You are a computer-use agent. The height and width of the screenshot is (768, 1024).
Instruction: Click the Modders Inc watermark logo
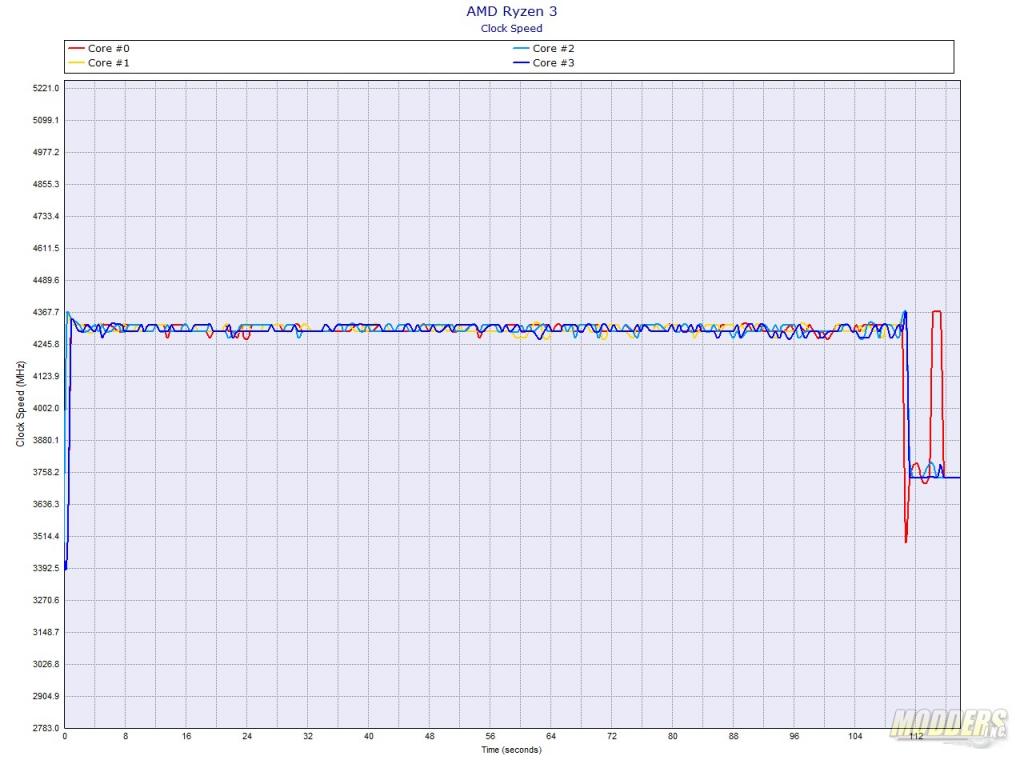948,724
